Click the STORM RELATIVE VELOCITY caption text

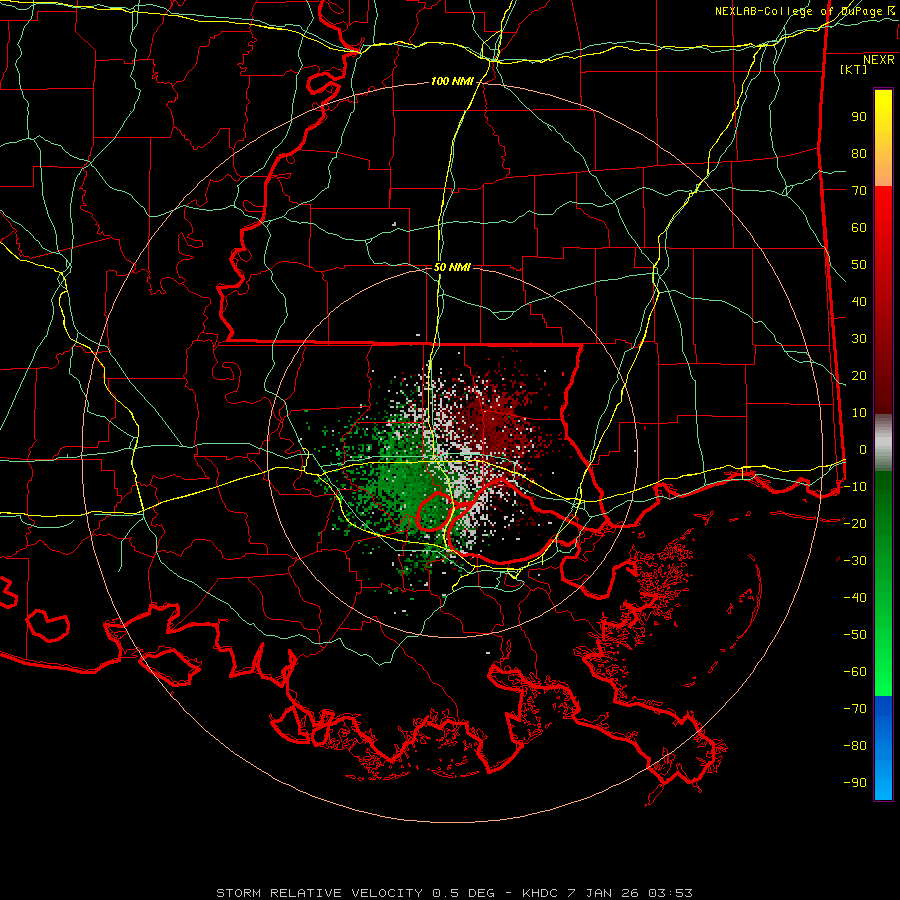[x=319, y=893]
